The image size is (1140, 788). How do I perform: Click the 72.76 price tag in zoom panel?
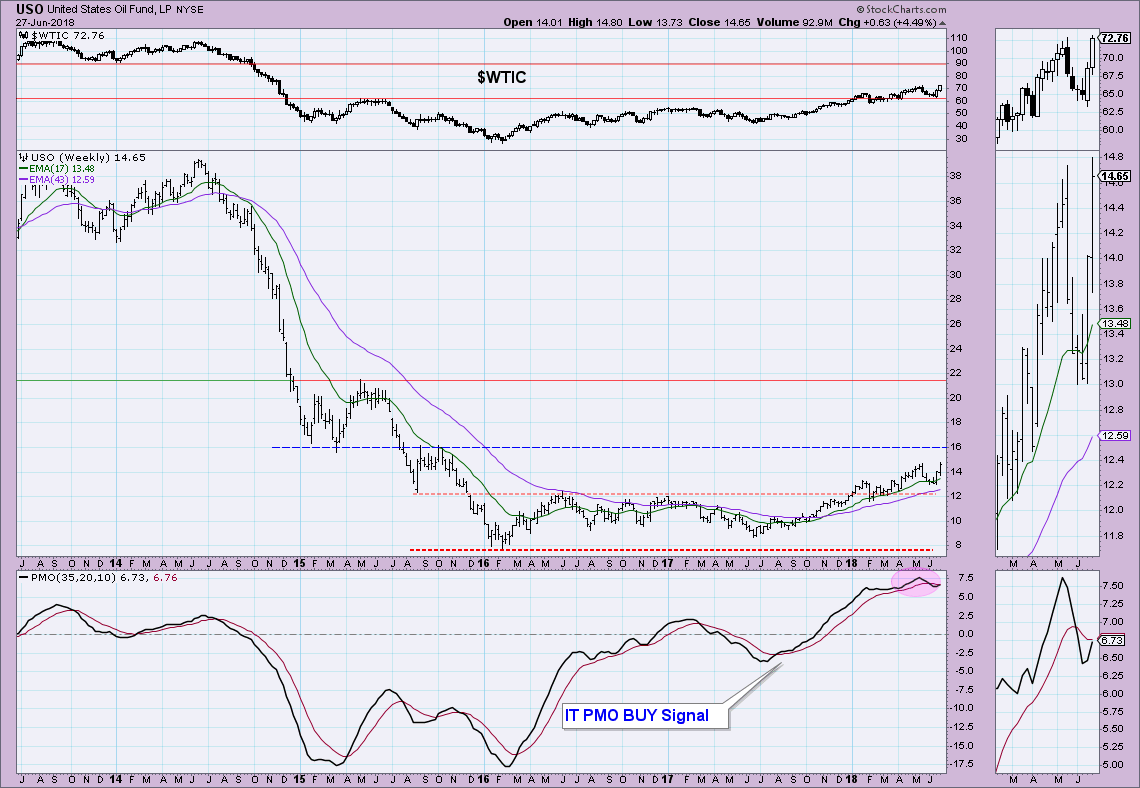(1115, 38)
